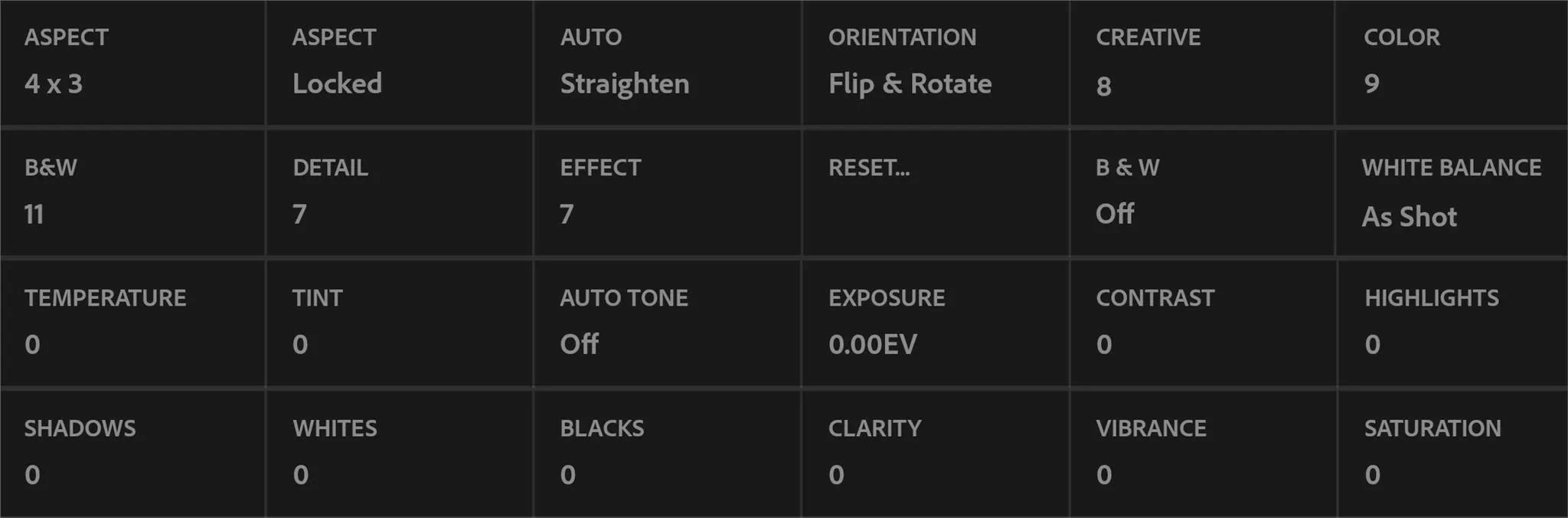
Task: Select the Temperature adjustment cell
Action: click(132, 323)
